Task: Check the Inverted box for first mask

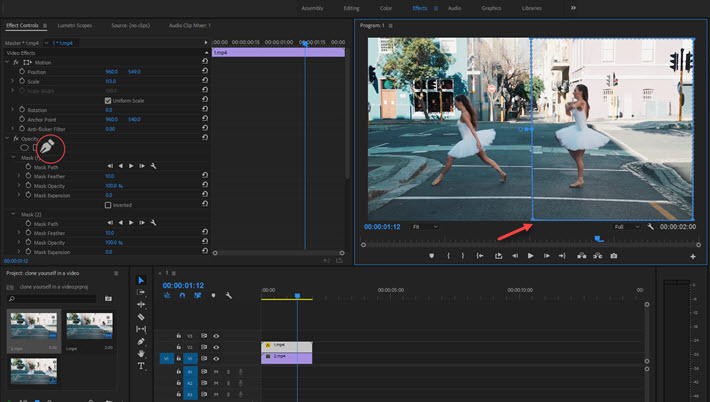Action: 109,205
